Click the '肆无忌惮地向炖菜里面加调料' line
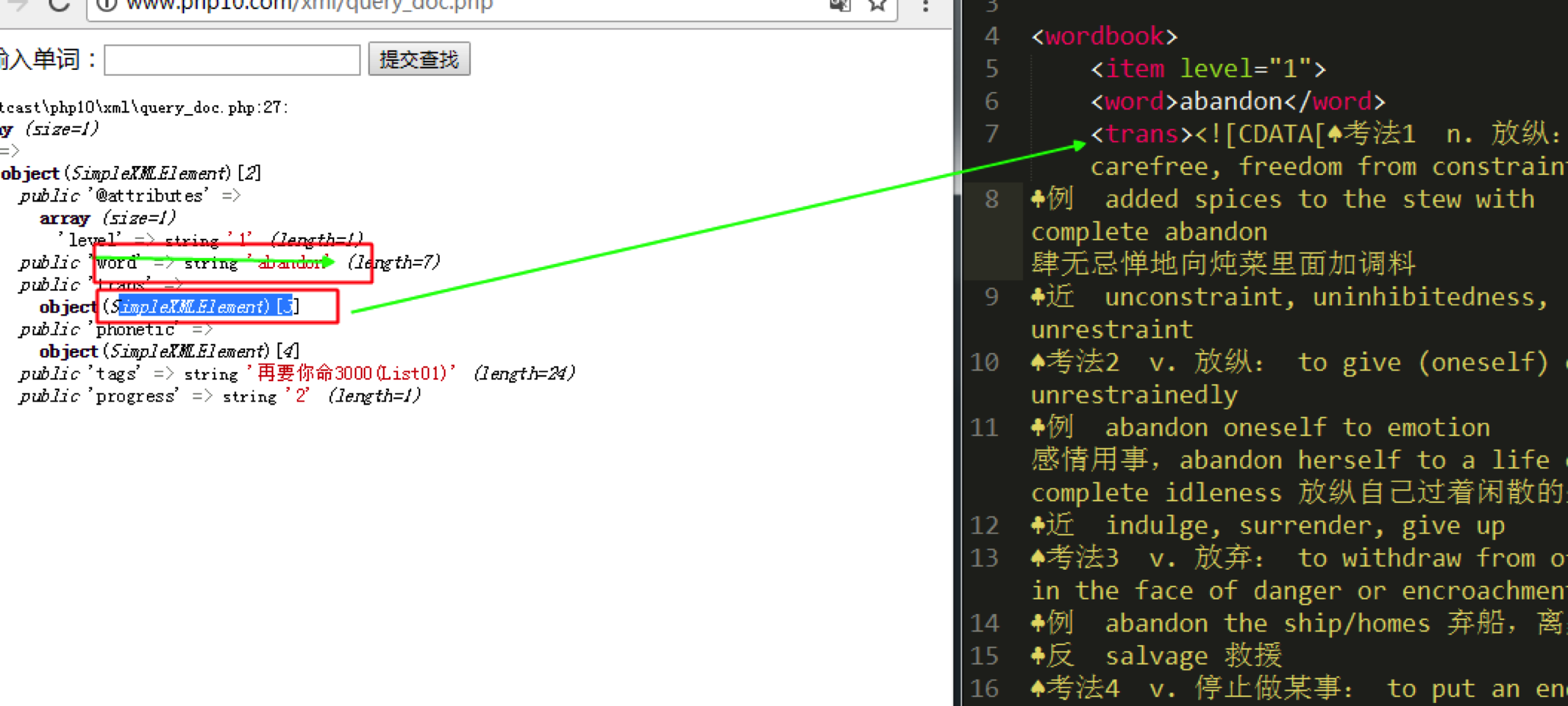The height and width of the screenshot is (706, 1568). [x=1223, y=264]
